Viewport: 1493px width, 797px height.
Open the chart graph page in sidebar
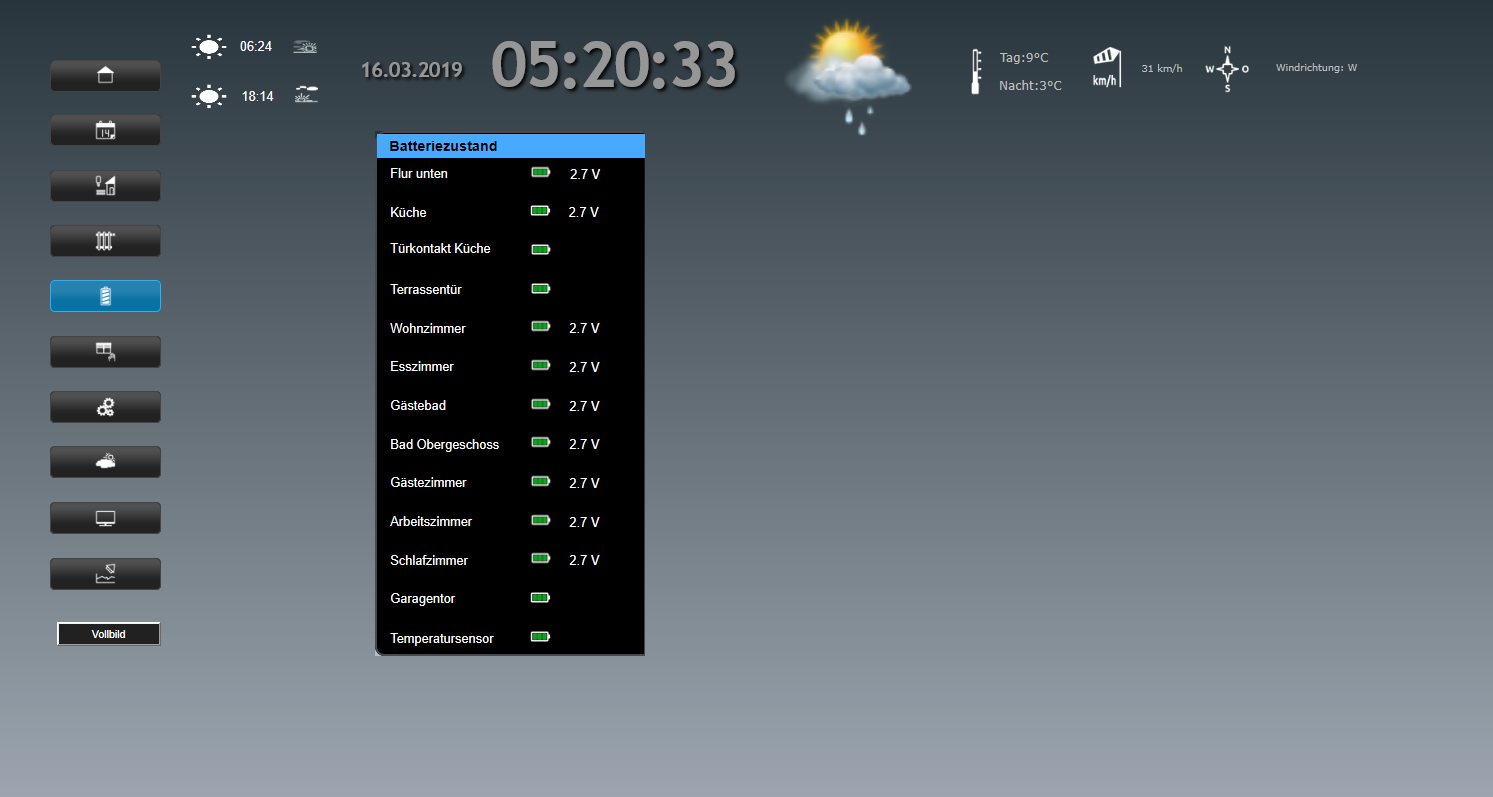[105, 574]
